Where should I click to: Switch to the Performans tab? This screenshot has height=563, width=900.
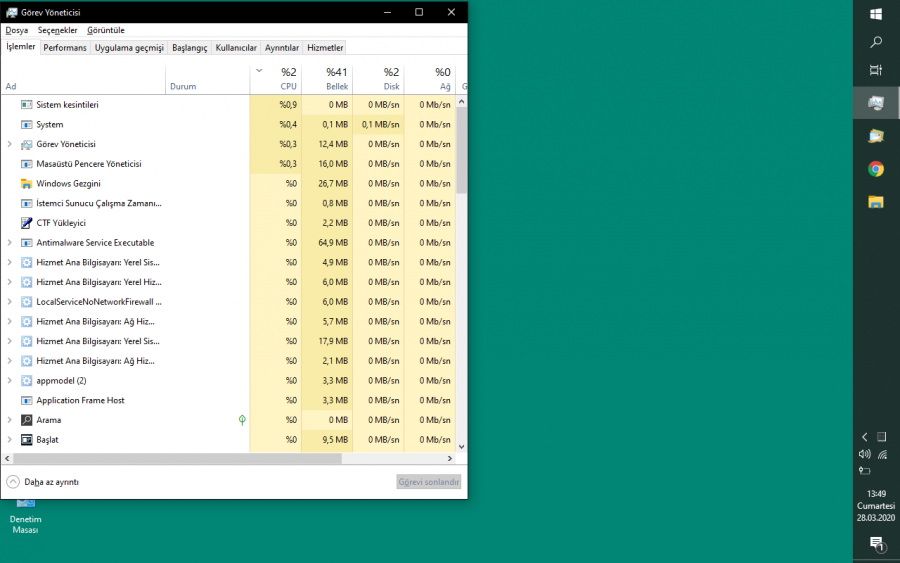65,48
